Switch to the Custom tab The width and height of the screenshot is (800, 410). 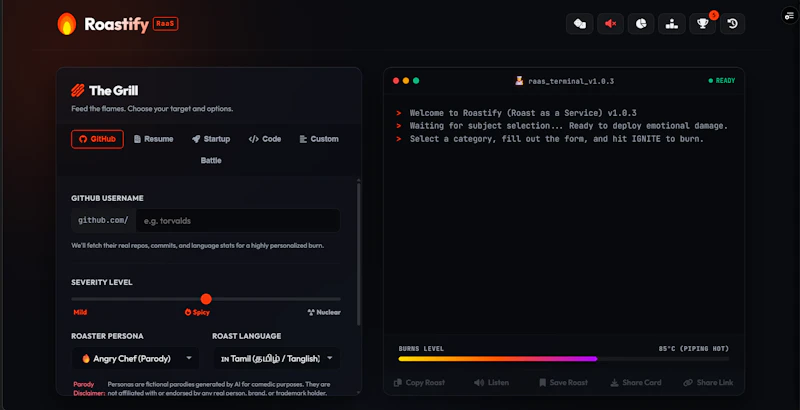click(319, 139)
